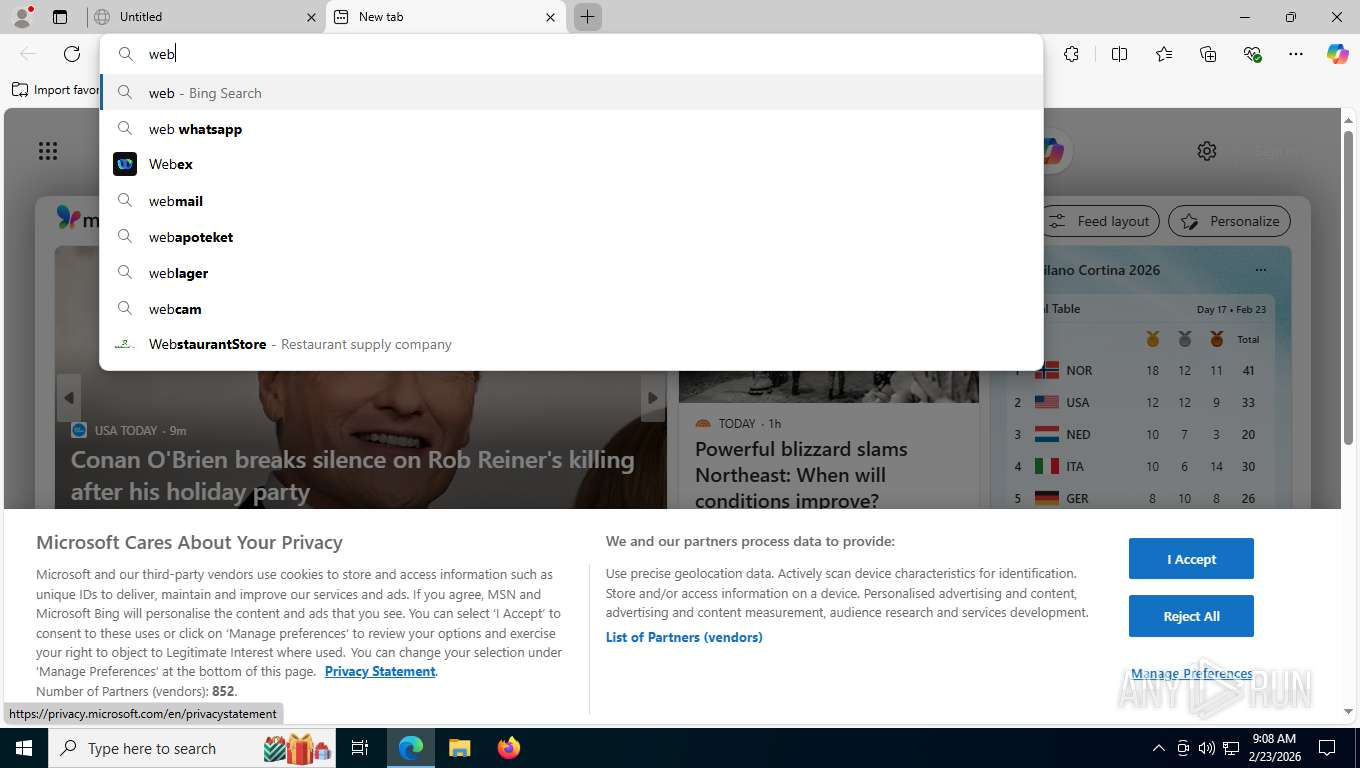
Task: Open Favorites star icon
Action: coord(1164,54)
